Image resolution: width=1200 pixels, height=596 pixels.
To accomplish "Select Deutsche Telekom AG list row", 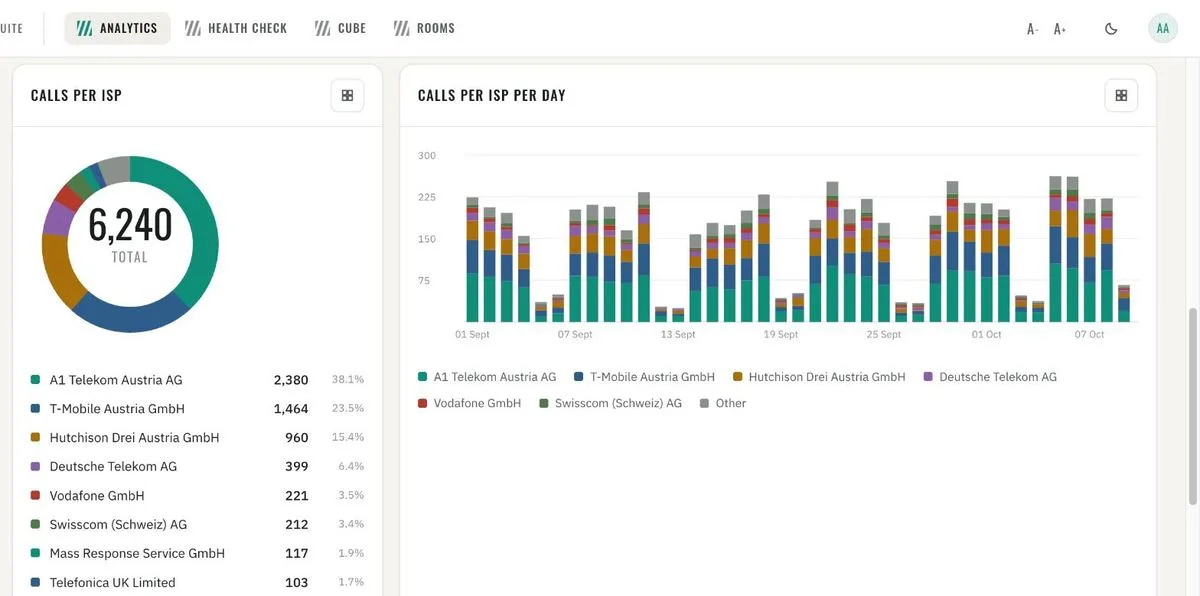I will [x=197, y=467].
